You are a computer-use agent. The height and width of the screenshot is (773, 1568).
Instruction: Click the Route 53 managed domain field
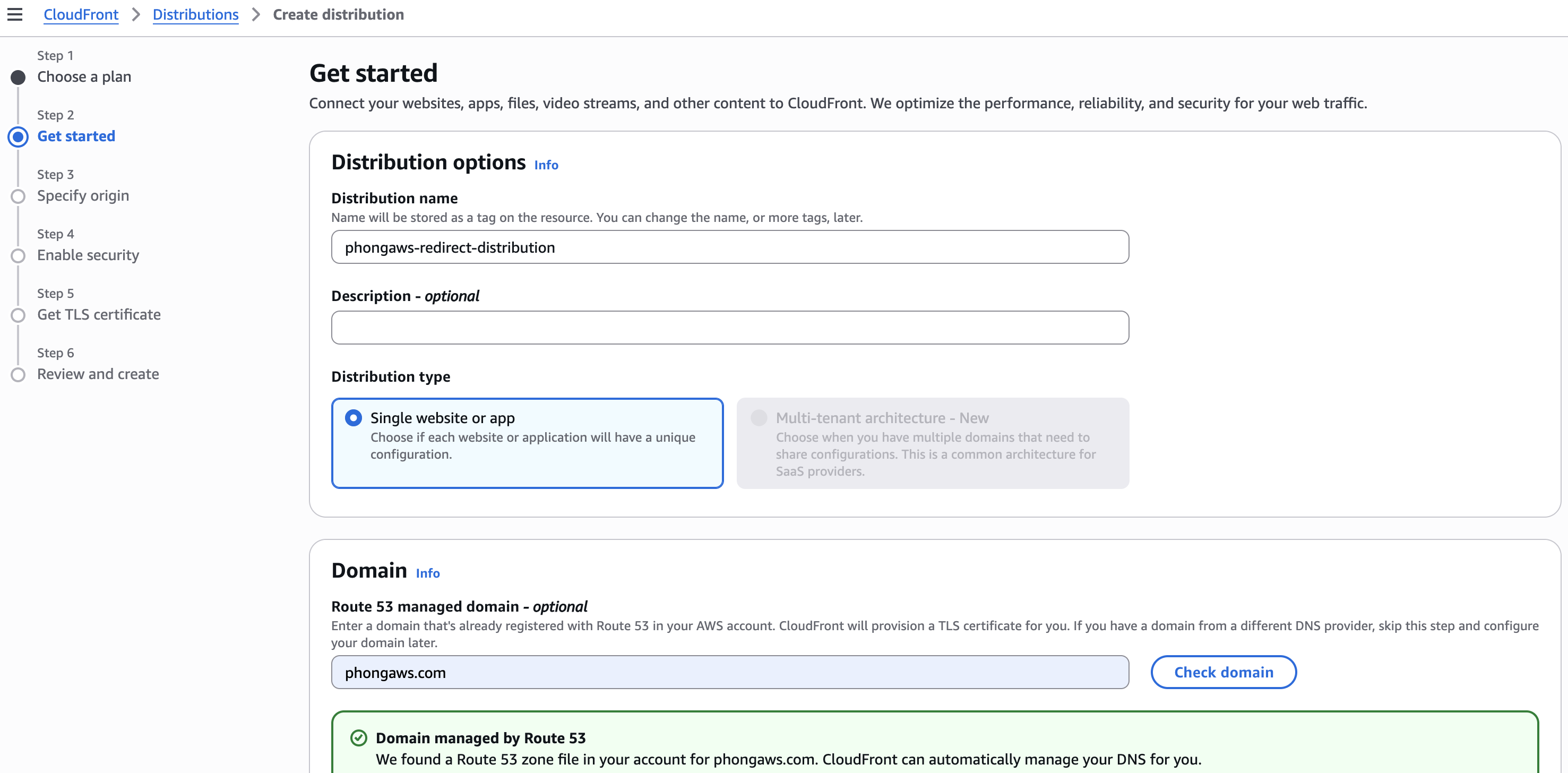coord(729,672)
